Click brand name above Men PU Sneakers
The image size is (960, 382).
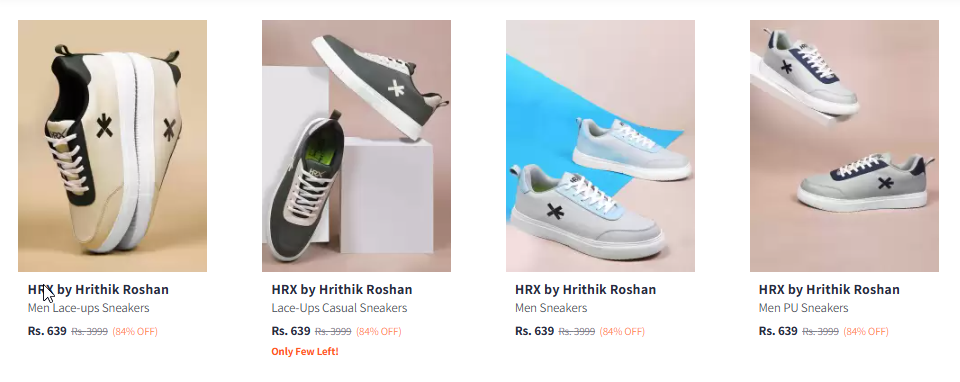click(x=829, y=290)
